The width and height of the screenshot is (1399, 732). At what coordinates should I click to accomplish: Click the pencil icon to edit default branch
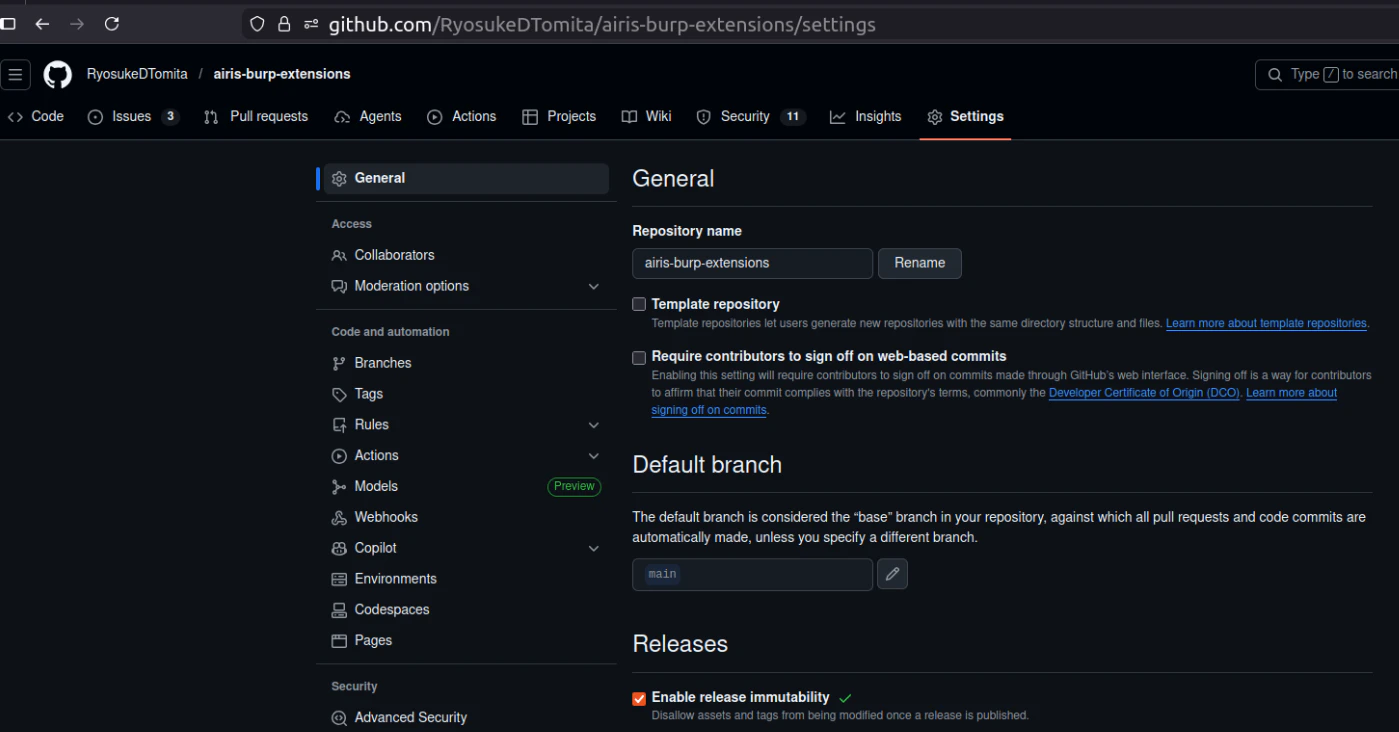pyautogui.click(x=892, y=574)
